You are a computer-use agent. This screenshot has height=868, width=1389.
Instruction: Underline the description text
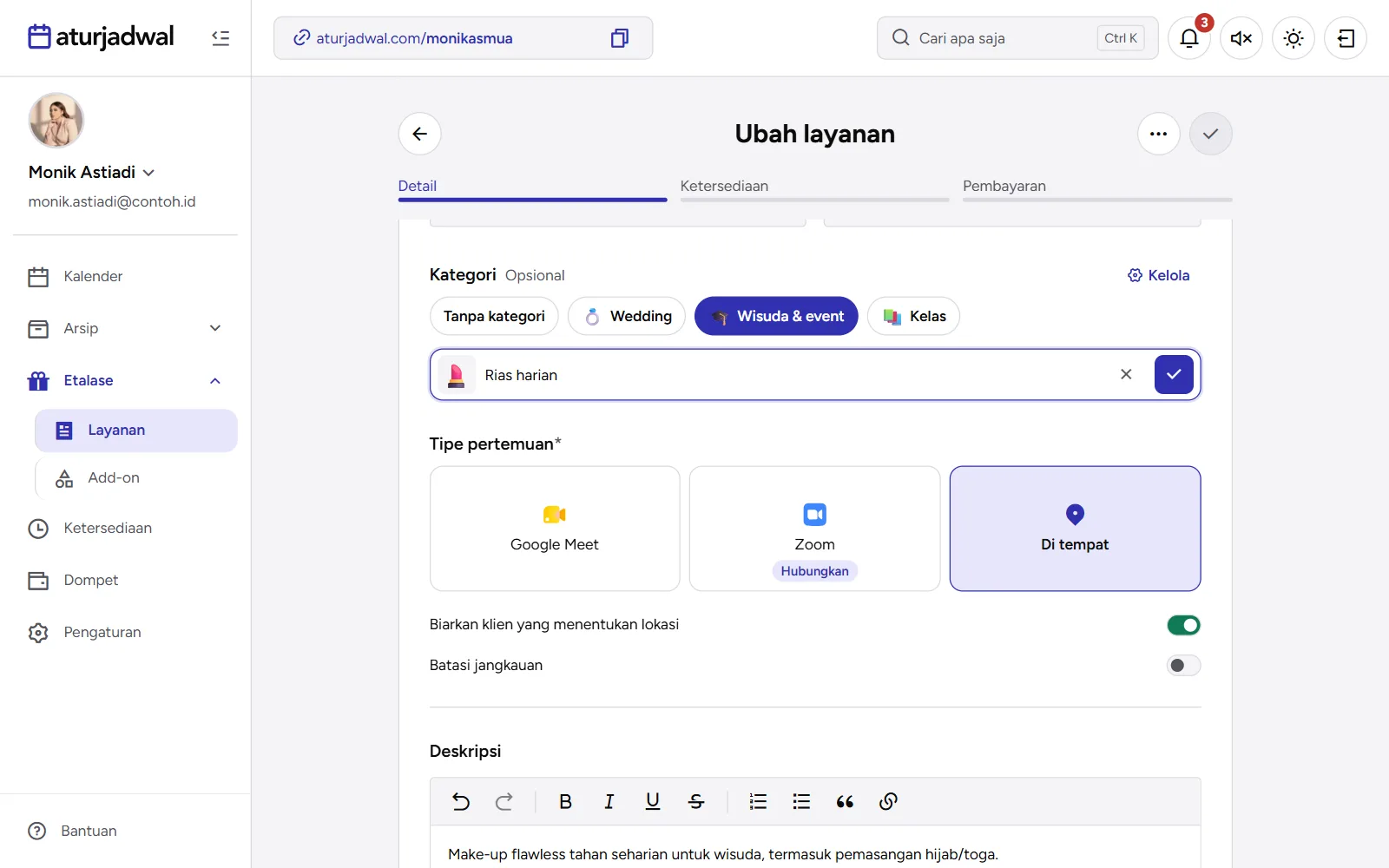click(653, 801)
